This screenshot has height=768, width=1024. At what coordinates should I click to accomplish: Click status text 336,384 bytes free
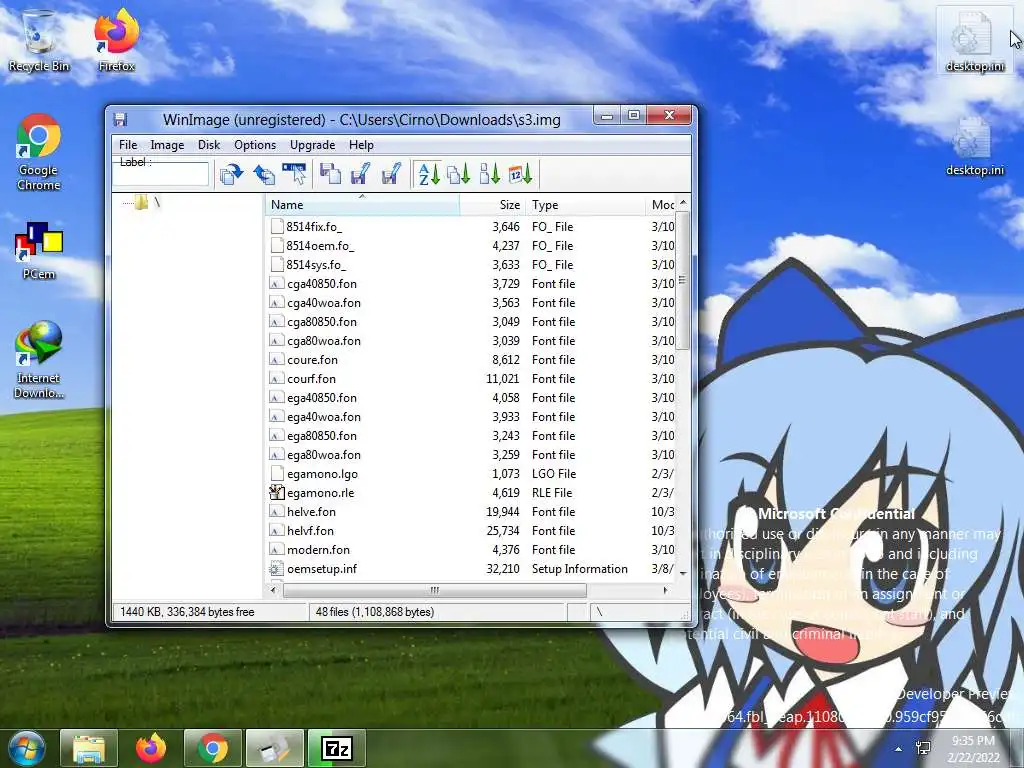[x=210, y=612]
